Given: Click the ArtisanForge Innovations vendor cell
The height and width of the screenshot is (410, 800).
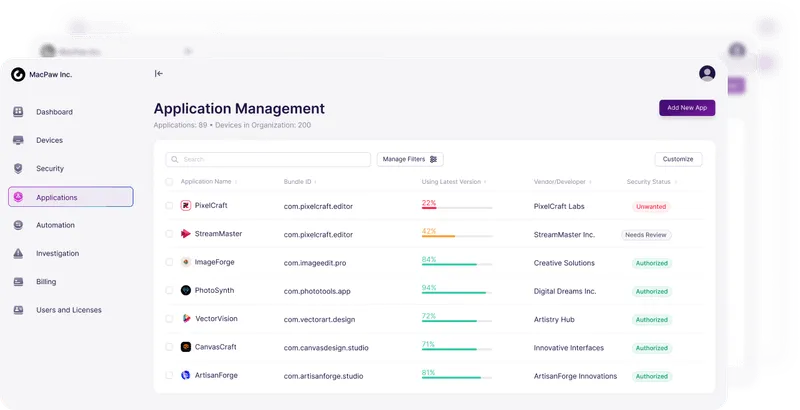Looking at the screenshot, I should 575,376.
